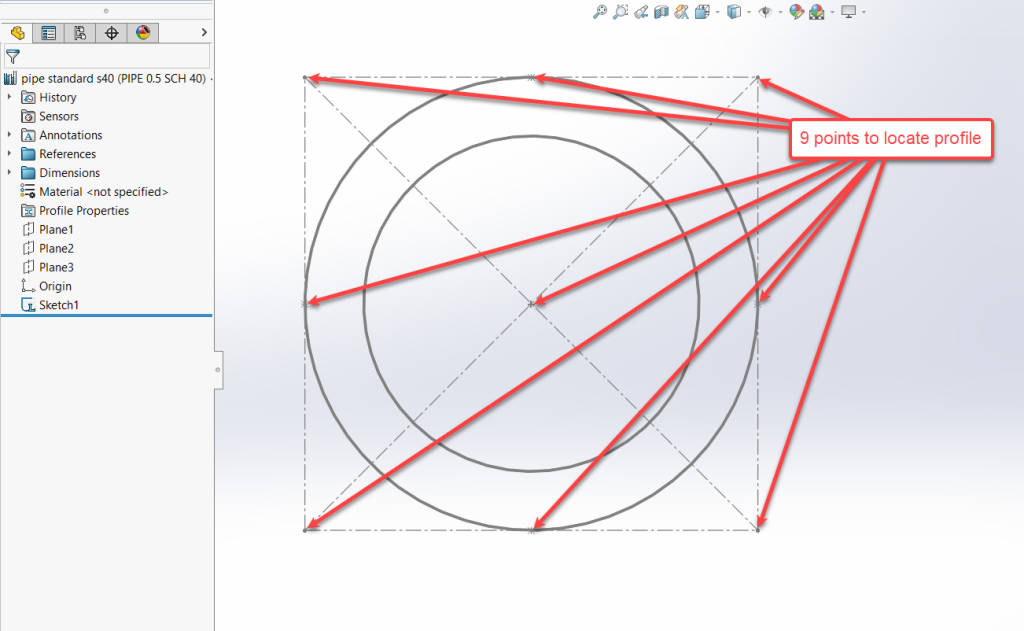Open the View Settings dropdown arrow
Image resolution: width=1024 pixels, height=631 pixels.
(863, 11)
